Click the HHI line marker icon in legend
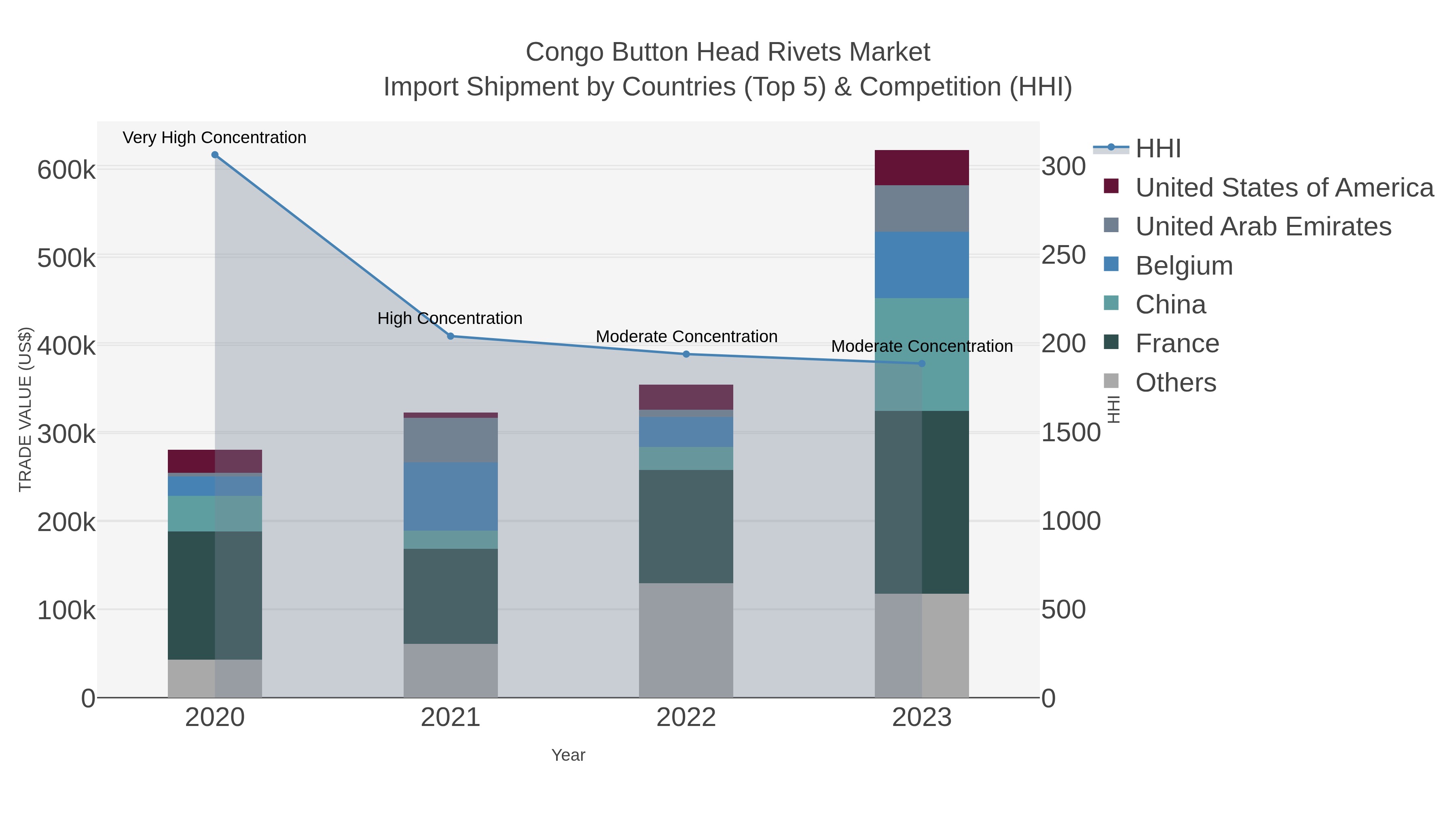This screenshot has width=1456, height=819. pos(1111,148)
